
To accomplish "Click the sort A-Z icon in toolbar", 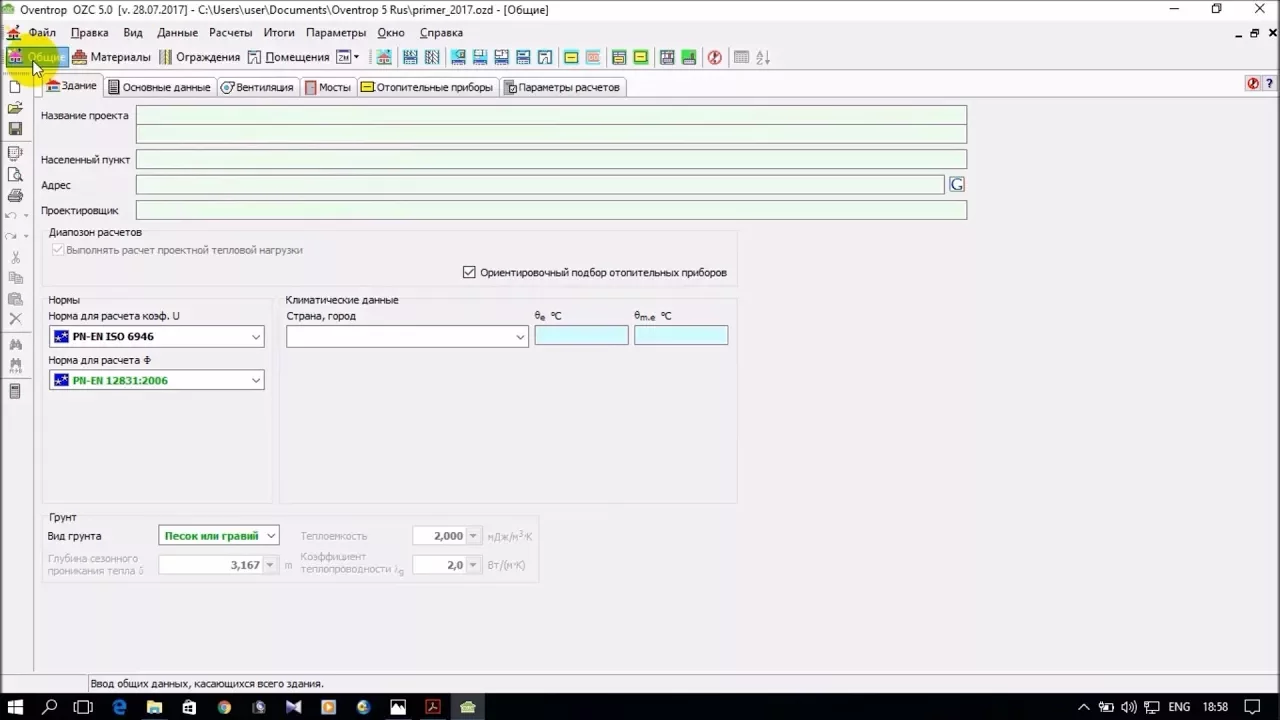I will pyautogui.click(x=763, y=57).
